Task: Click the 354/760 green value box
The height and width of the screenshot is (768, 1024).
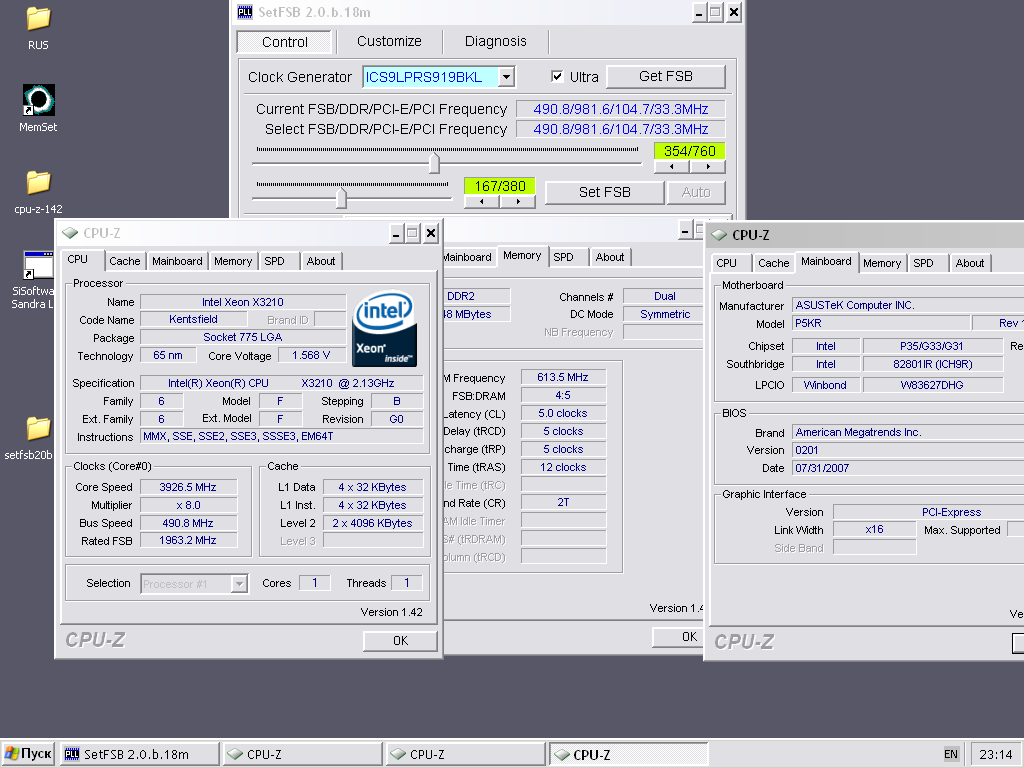Action: [x=690, y=152]
